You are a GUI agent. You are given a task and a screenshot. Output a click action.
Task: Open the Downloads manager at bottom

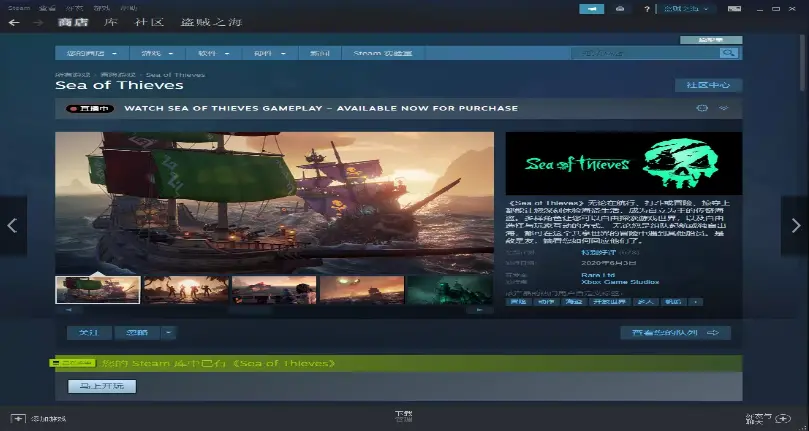(403, 417)
